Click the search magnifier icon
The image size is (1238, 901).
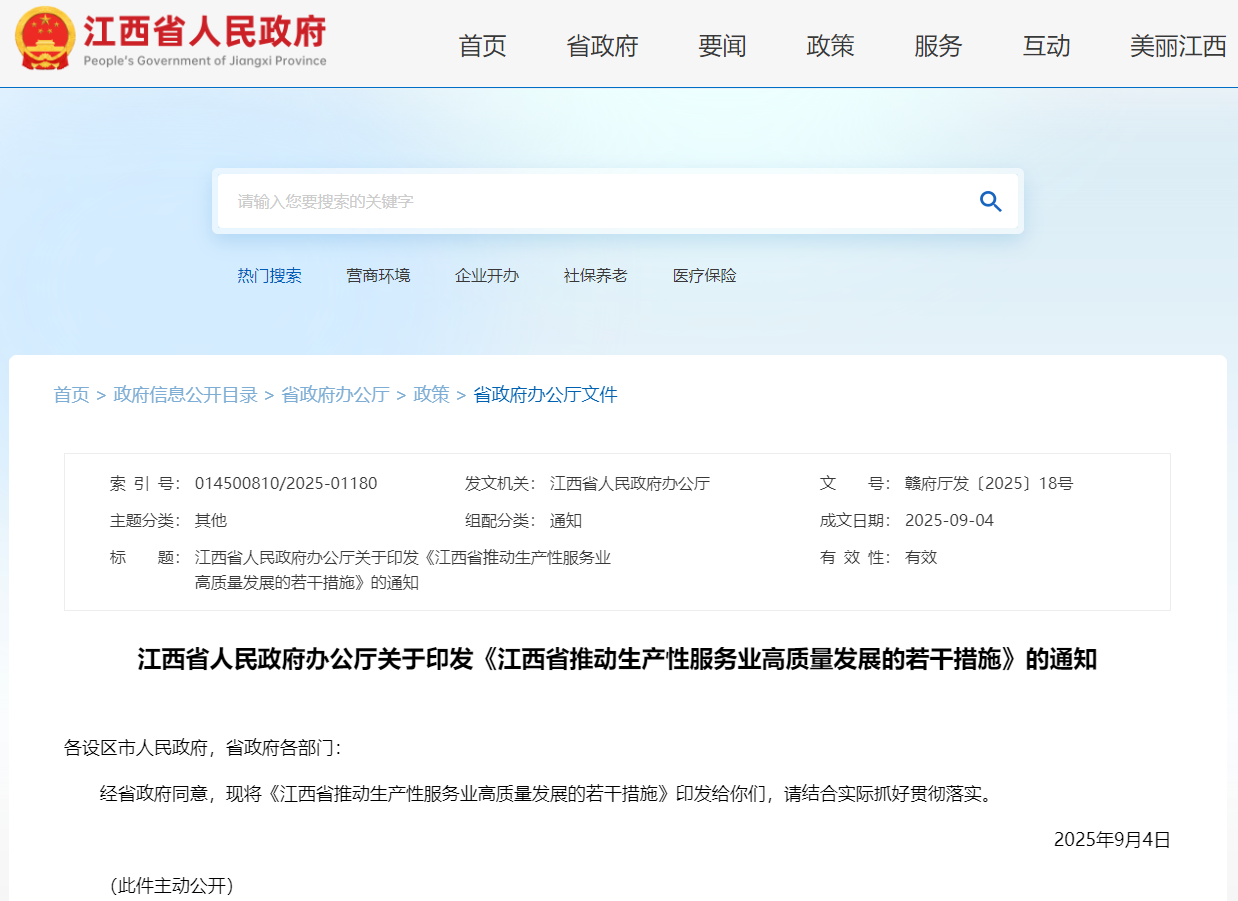click(x=990, y=201)
